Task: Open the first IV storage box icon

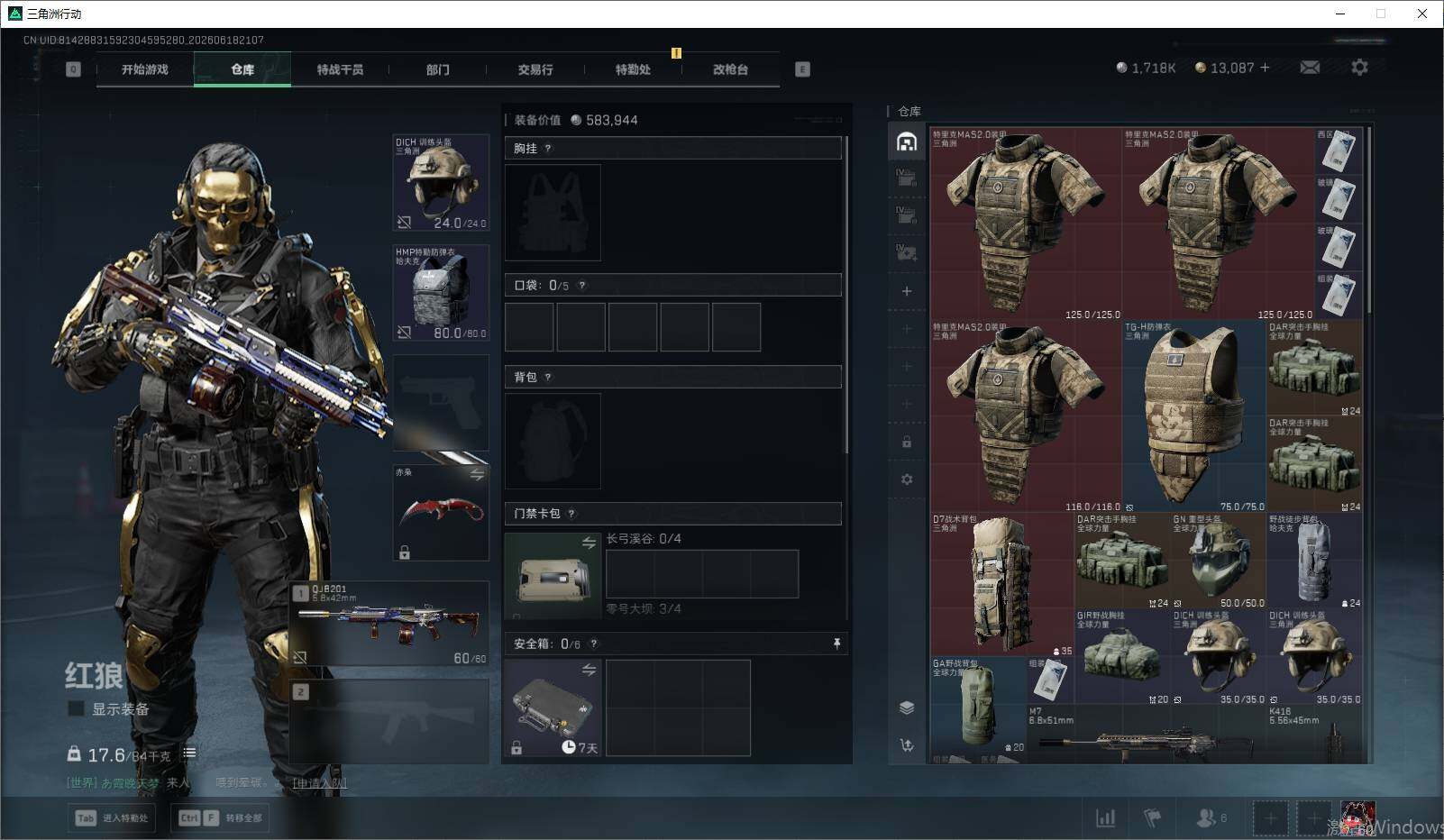Action: [907, 177]
